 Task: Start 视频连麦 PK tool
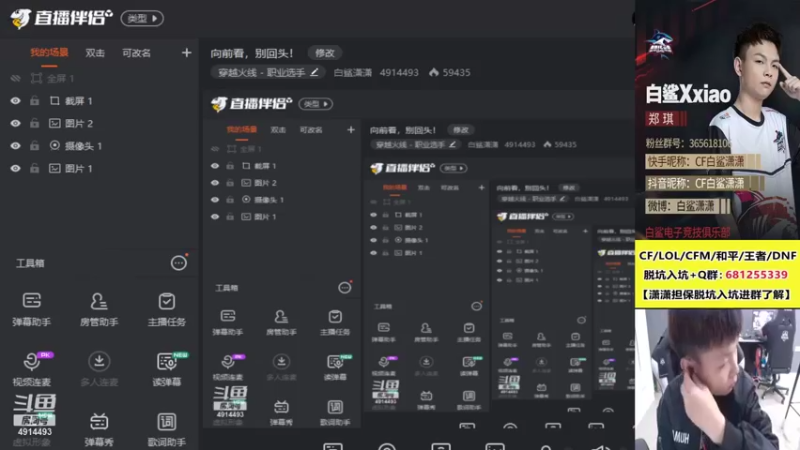[x=32, y=369]
